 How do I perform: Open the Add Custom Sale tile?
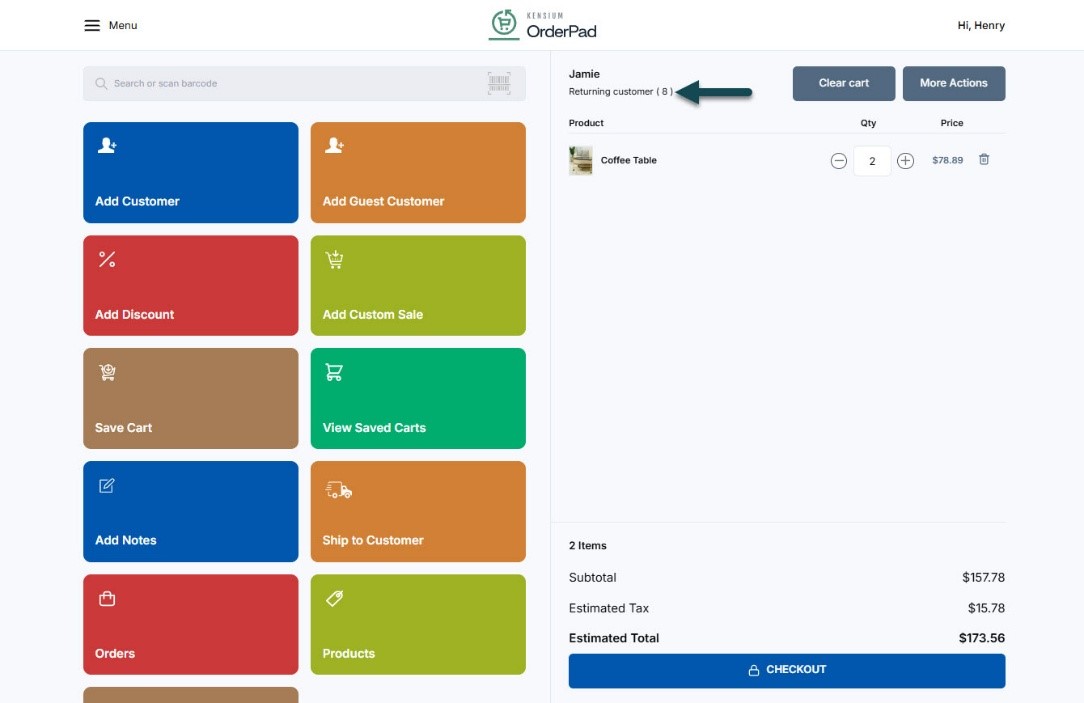click(x=418, y=285)
